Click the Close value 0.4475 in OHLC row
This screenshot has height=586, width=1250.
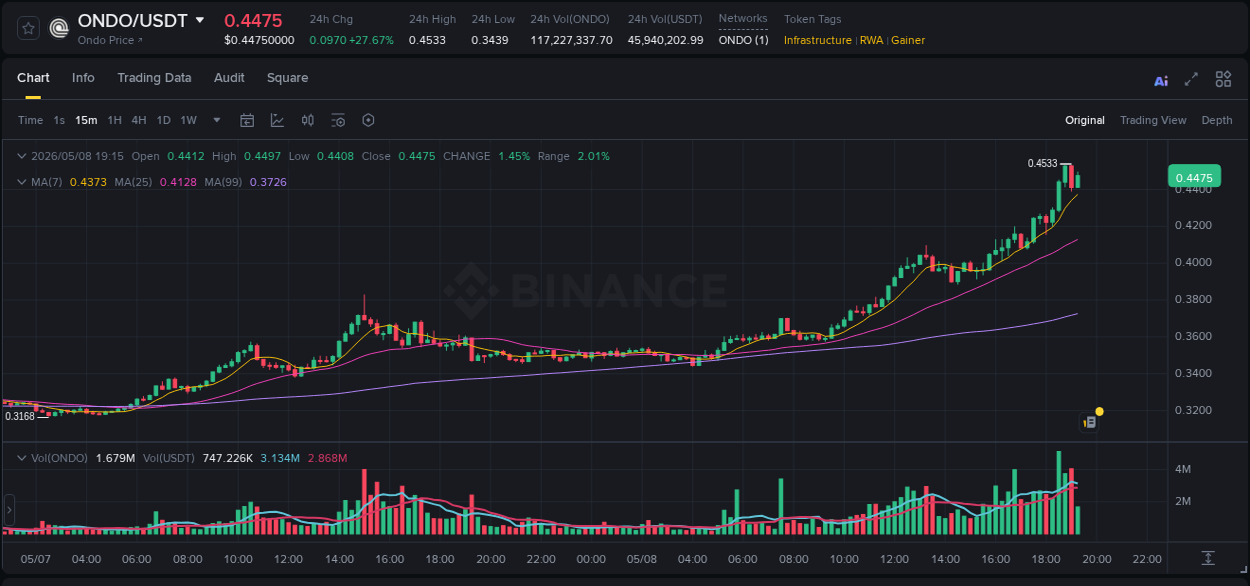[417, 156]
